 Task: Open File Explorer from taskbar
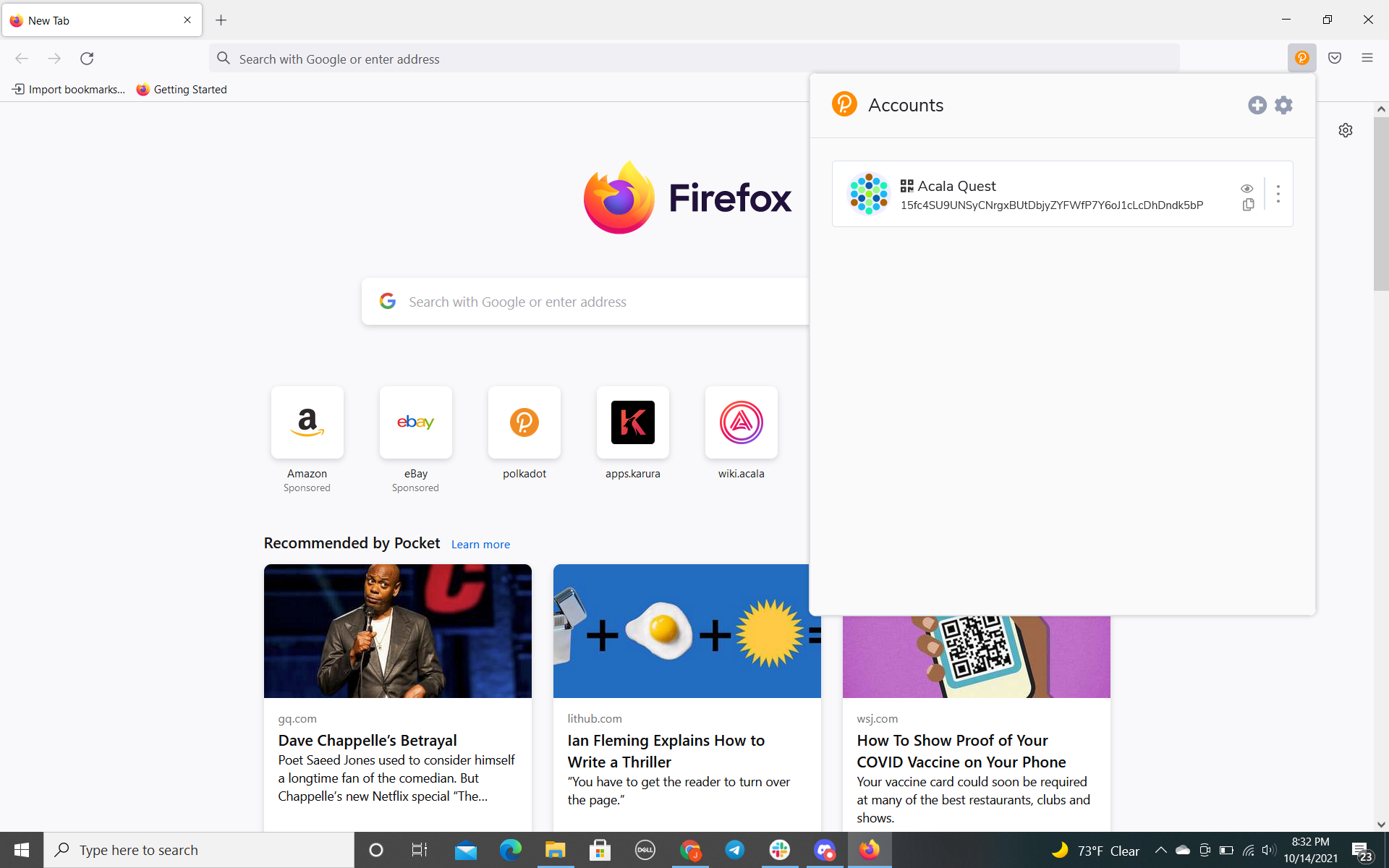click(555, 850)
